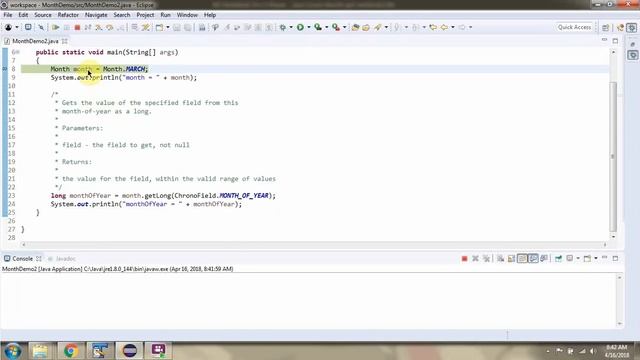This screenshot has height=360, width=640.
Task: Toggle show console on standard output change
Action: coord(533,258)
